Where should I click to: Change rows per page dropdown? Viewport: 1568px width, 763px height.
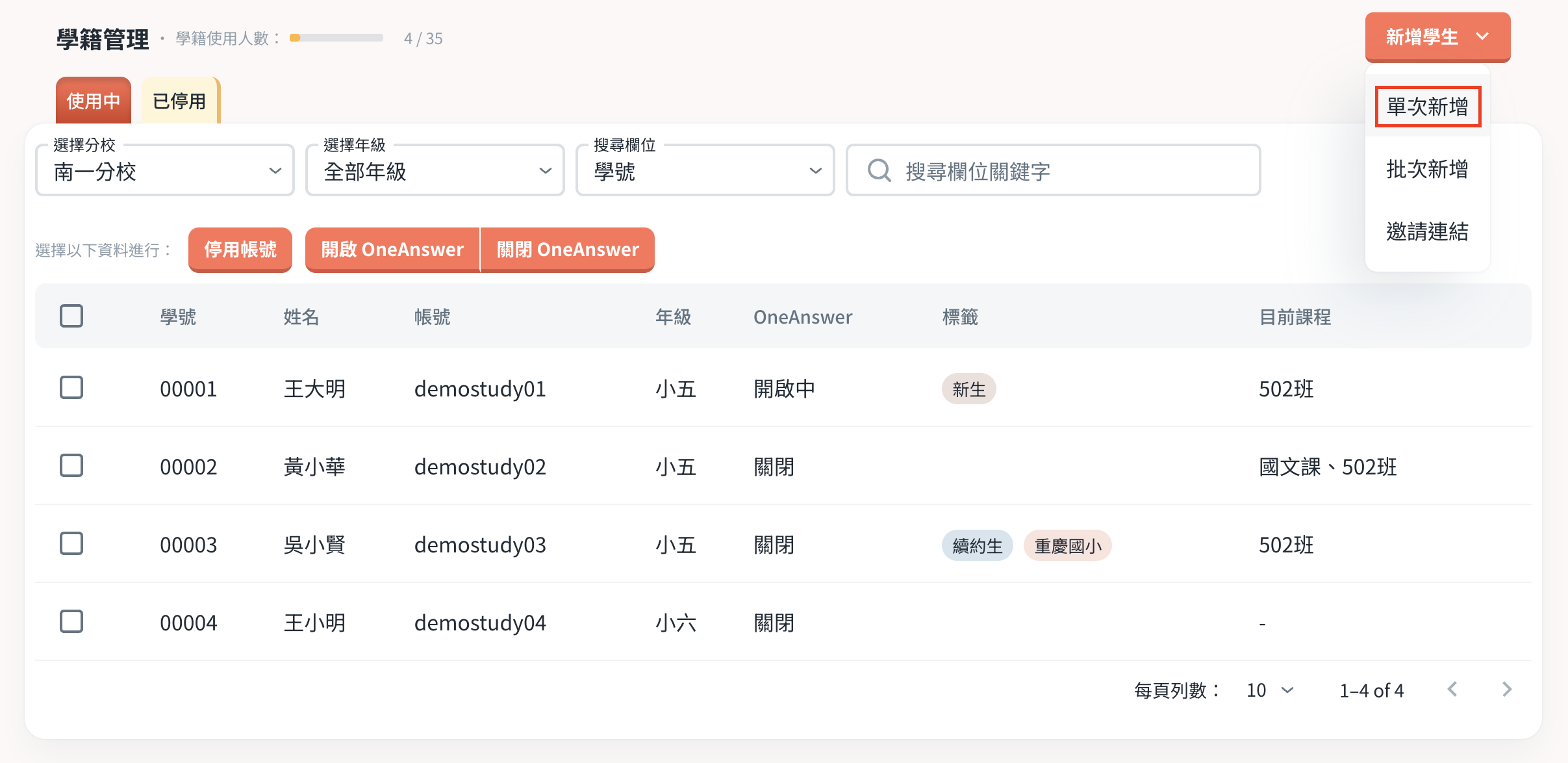click(1270, 690)
